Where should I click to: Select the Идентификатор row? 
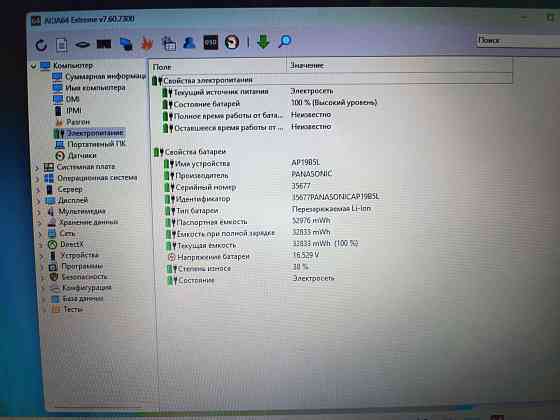tap(203, 199)
